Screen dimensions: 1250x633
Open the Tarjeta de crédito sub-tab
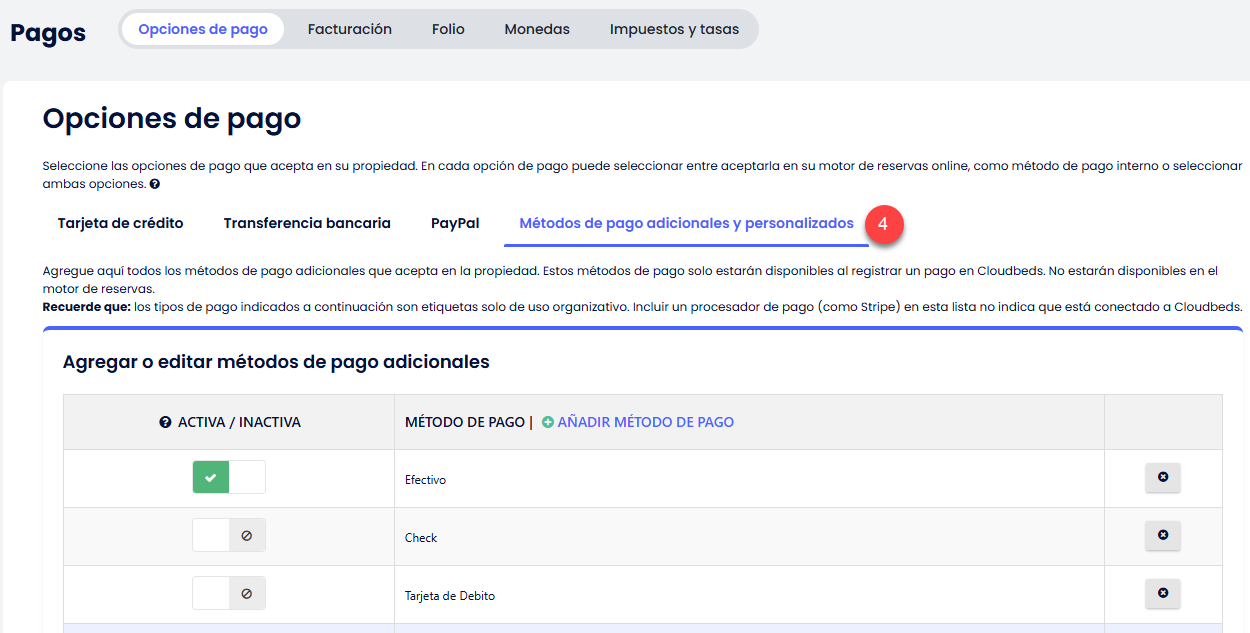tap(121, 223)
